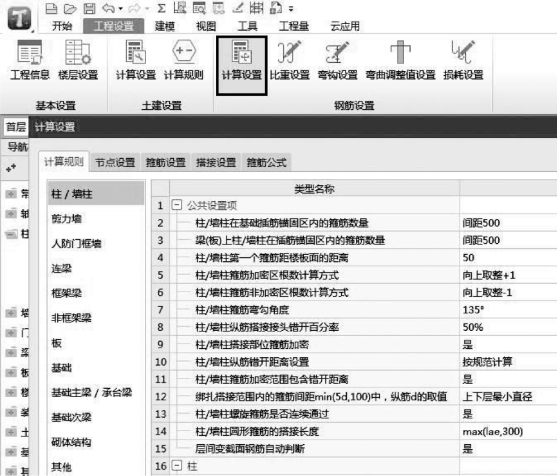Collapse the 公共设置项 group row
Image resolution: width=557 pixels, height=476 pixels.
click(177, 205)
